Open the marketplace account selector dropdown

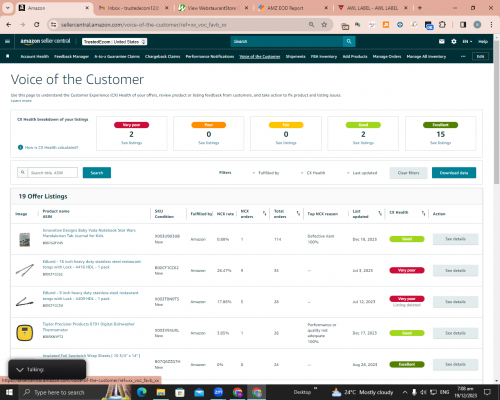(115, 42)
